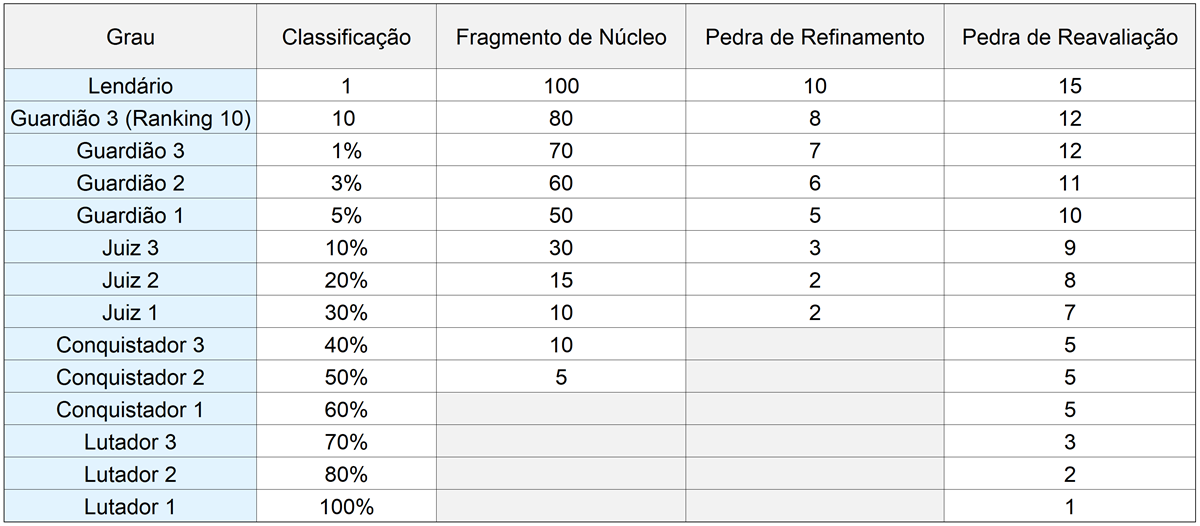Image resolution: width=1200 pixels, height=526 pixels.
Task: Click the empty Refinamento cell for Conquistador 3
Action: coord(815,345)
